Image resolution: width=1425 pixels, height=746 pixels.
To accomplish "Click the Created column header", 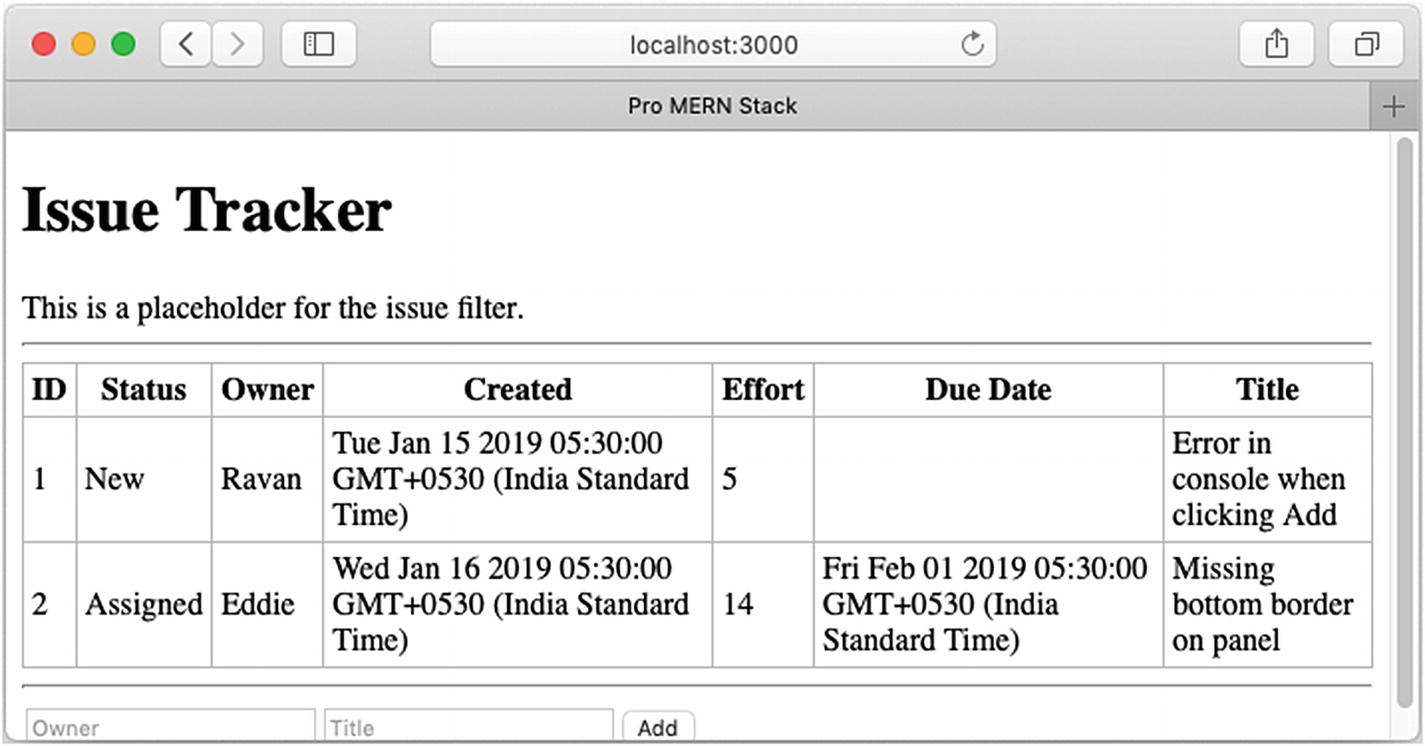I will click(517, 390).
